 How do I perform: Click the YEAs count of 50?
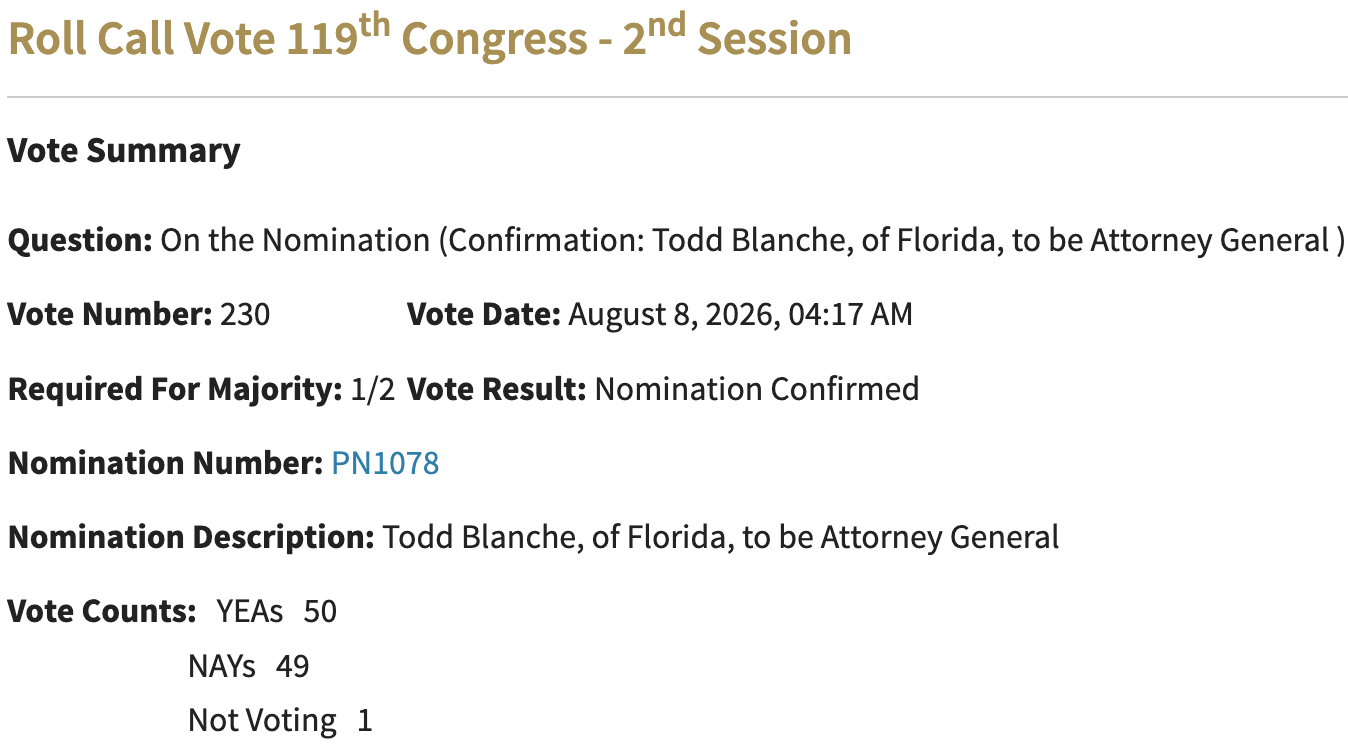coord(320,611)
